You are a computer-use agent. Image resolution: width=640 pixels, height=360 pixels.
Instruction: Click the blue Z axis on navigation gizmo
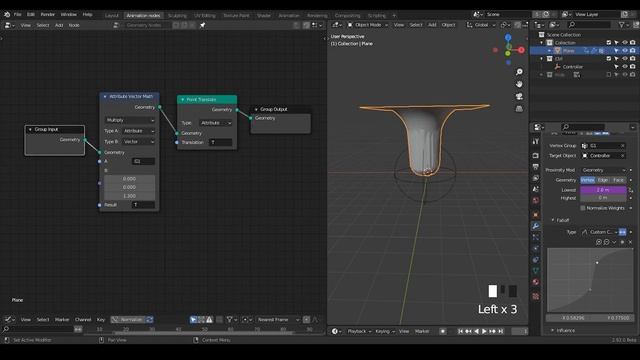(508, 38)
